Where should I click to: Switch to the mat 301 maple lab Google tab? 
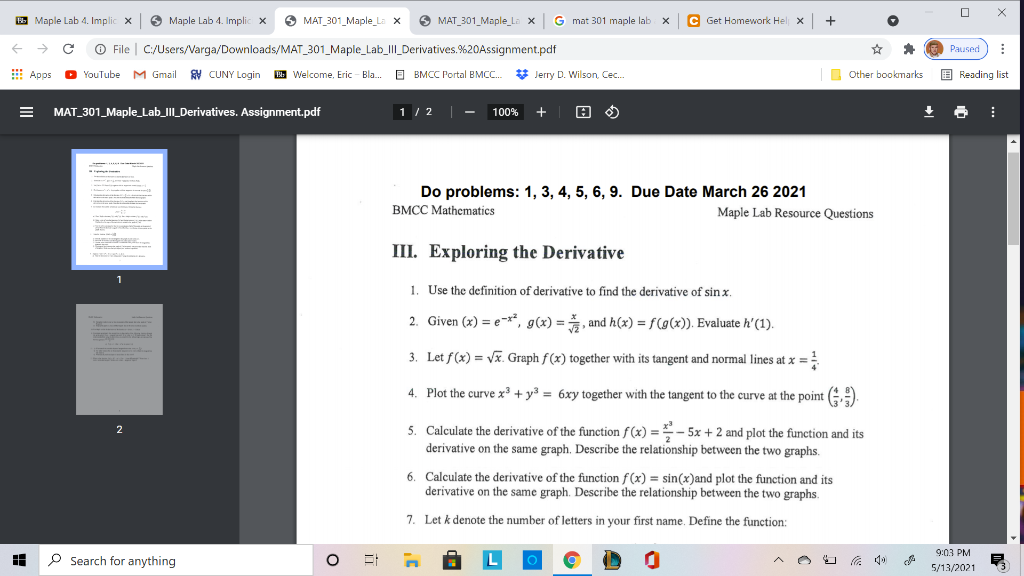(x=611, y=21)
